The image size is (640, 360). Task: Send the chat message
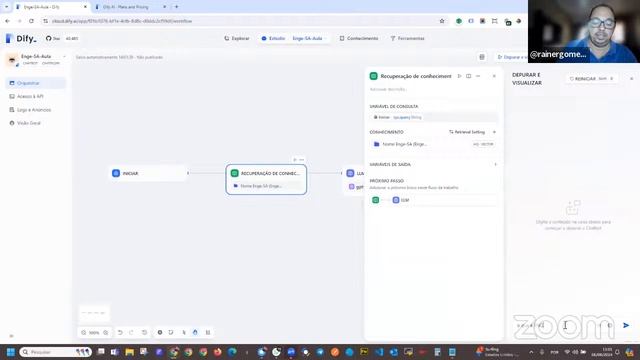pos(626,325)
